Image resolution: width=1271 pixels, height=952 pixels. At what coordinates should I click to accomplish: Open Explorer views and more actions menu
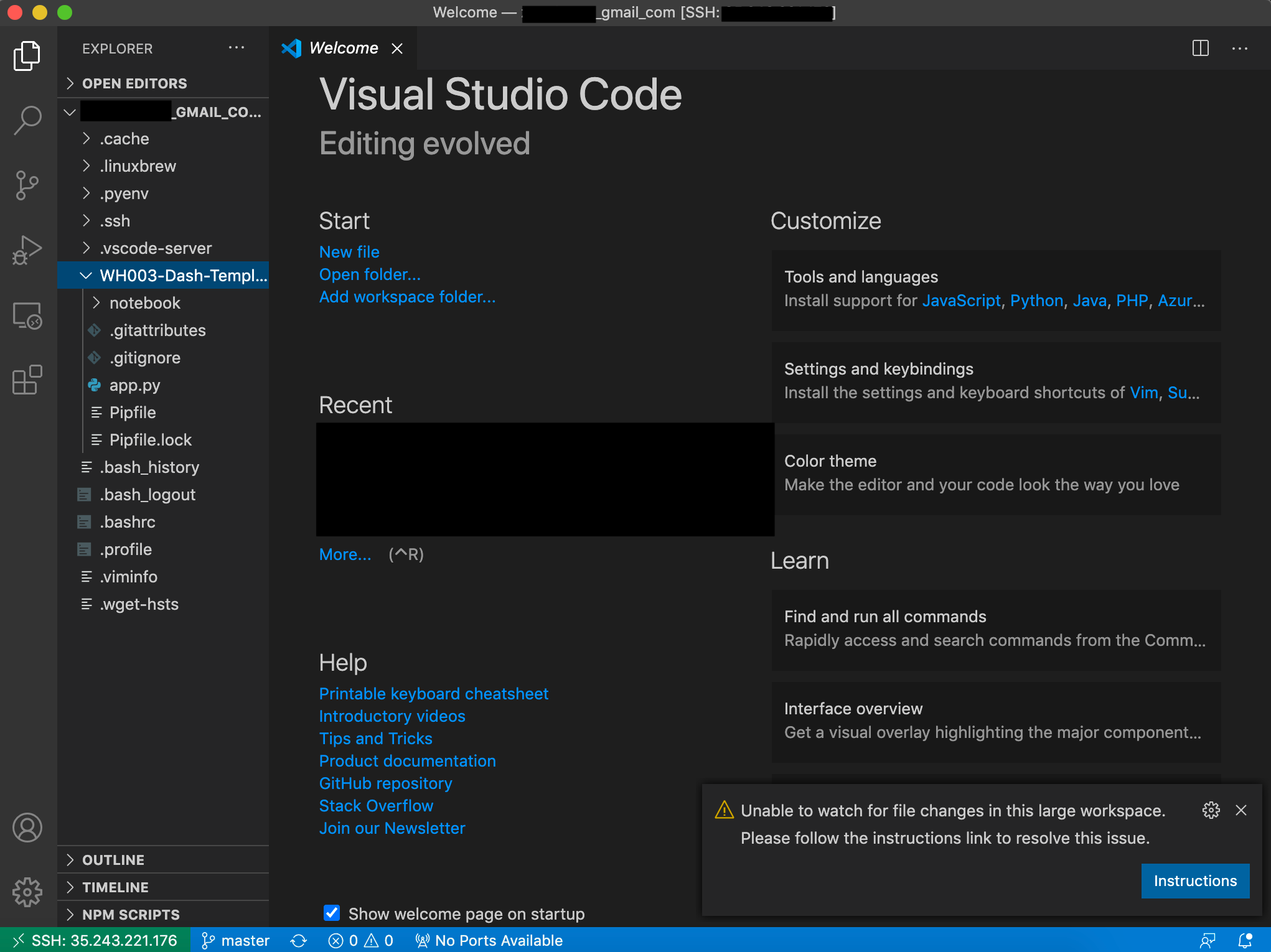click(237, 48)
